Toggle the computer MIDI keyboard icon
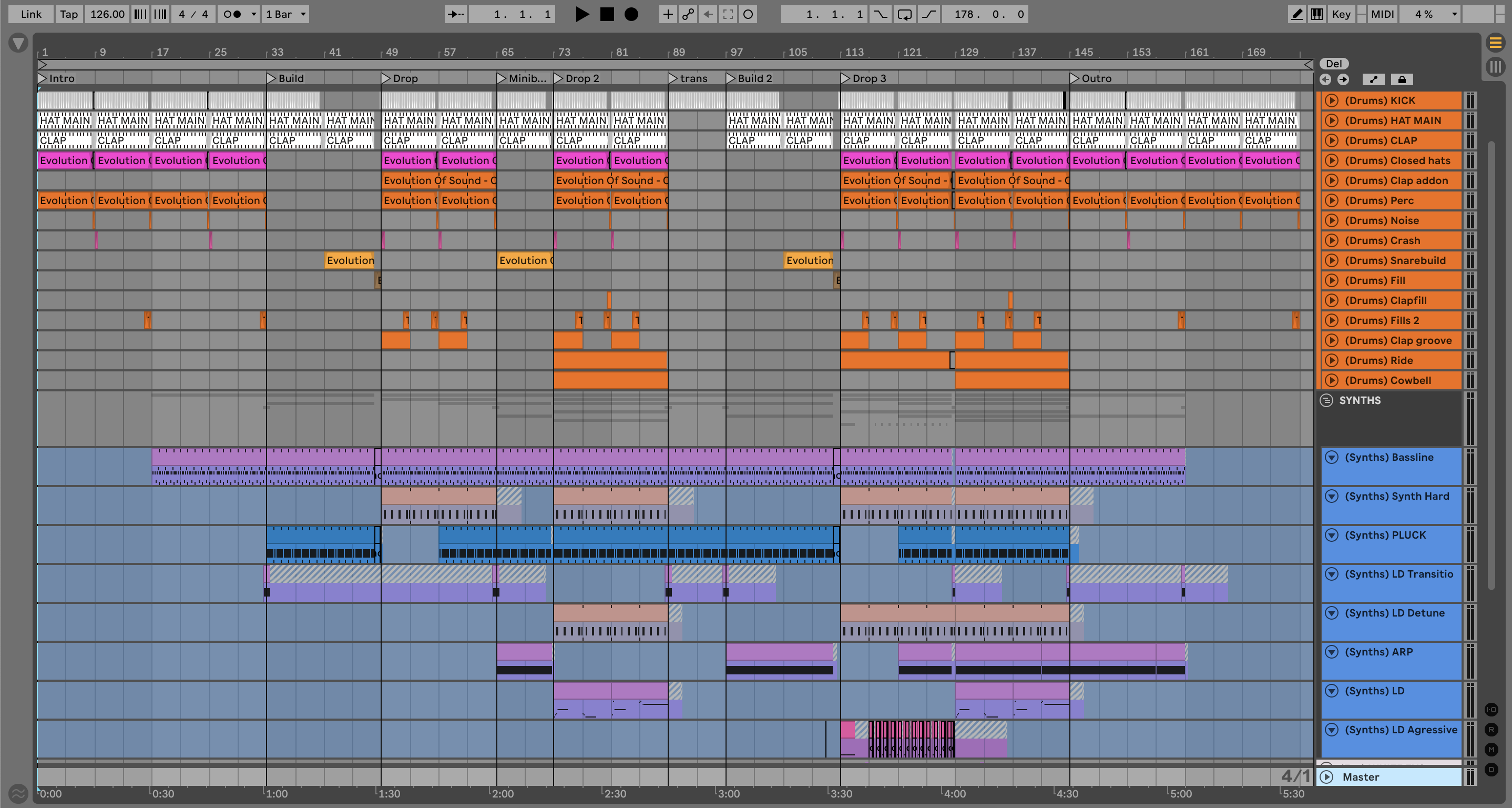Screen dimensions: 1512x808 (x=1316, y=14)
